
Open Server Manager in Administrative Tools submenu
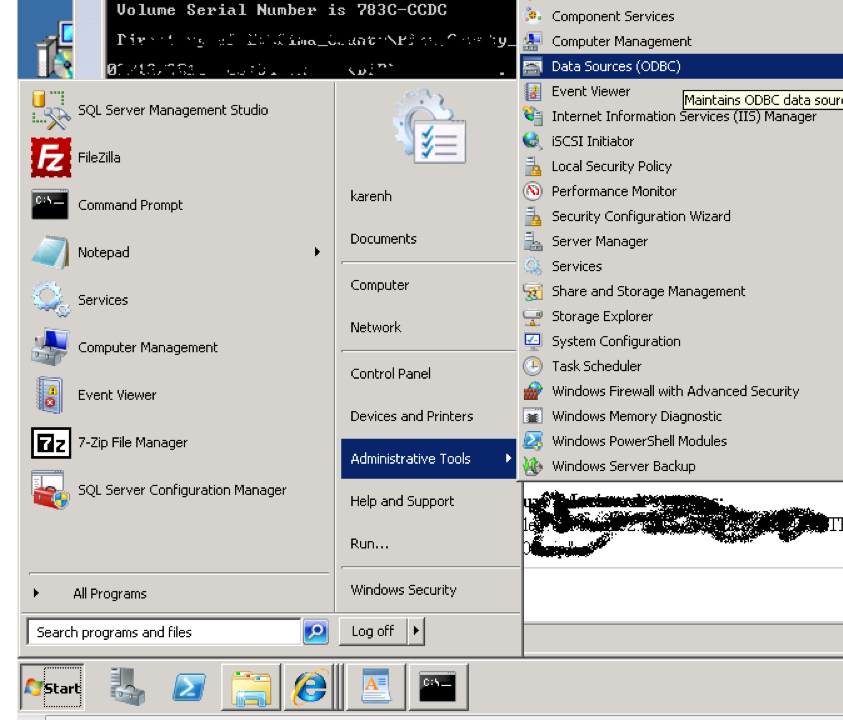tap(599, 241)
